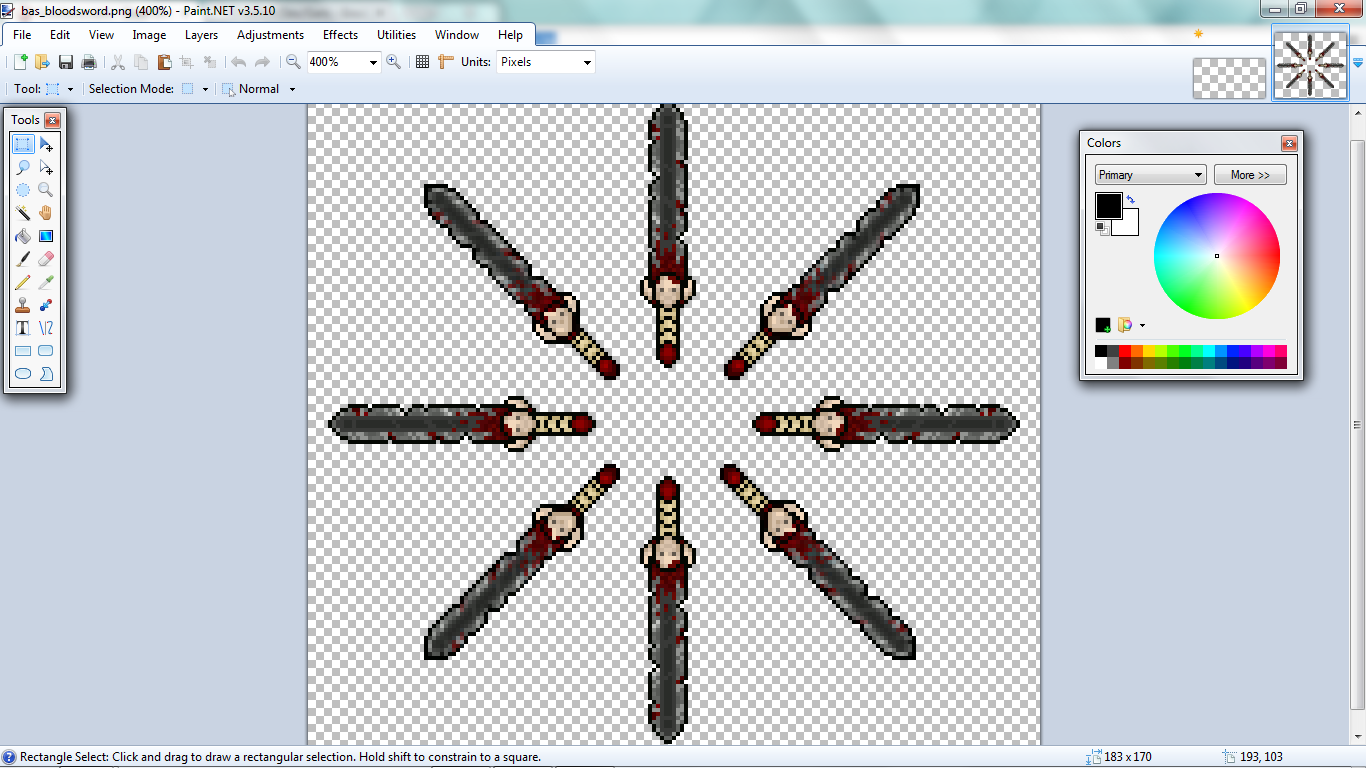Swap primary and secondary colors
Image resolution: width=1366 pixels, height=768 pixels.
click(1130, 200)
